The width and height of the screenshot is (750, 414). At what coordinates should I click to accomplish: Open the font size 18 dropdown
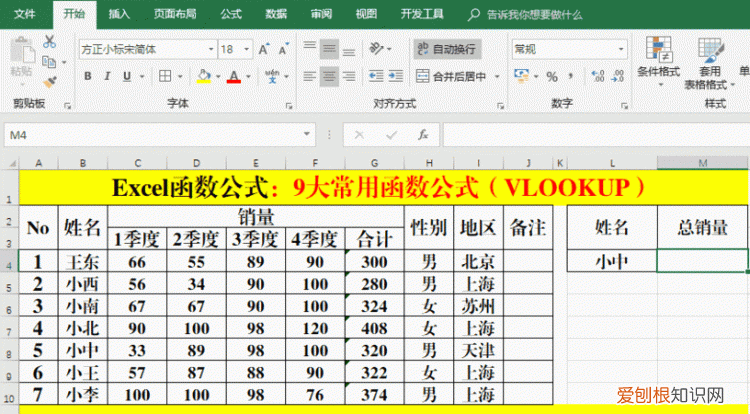pyautogui.click(x=247, y=49)
